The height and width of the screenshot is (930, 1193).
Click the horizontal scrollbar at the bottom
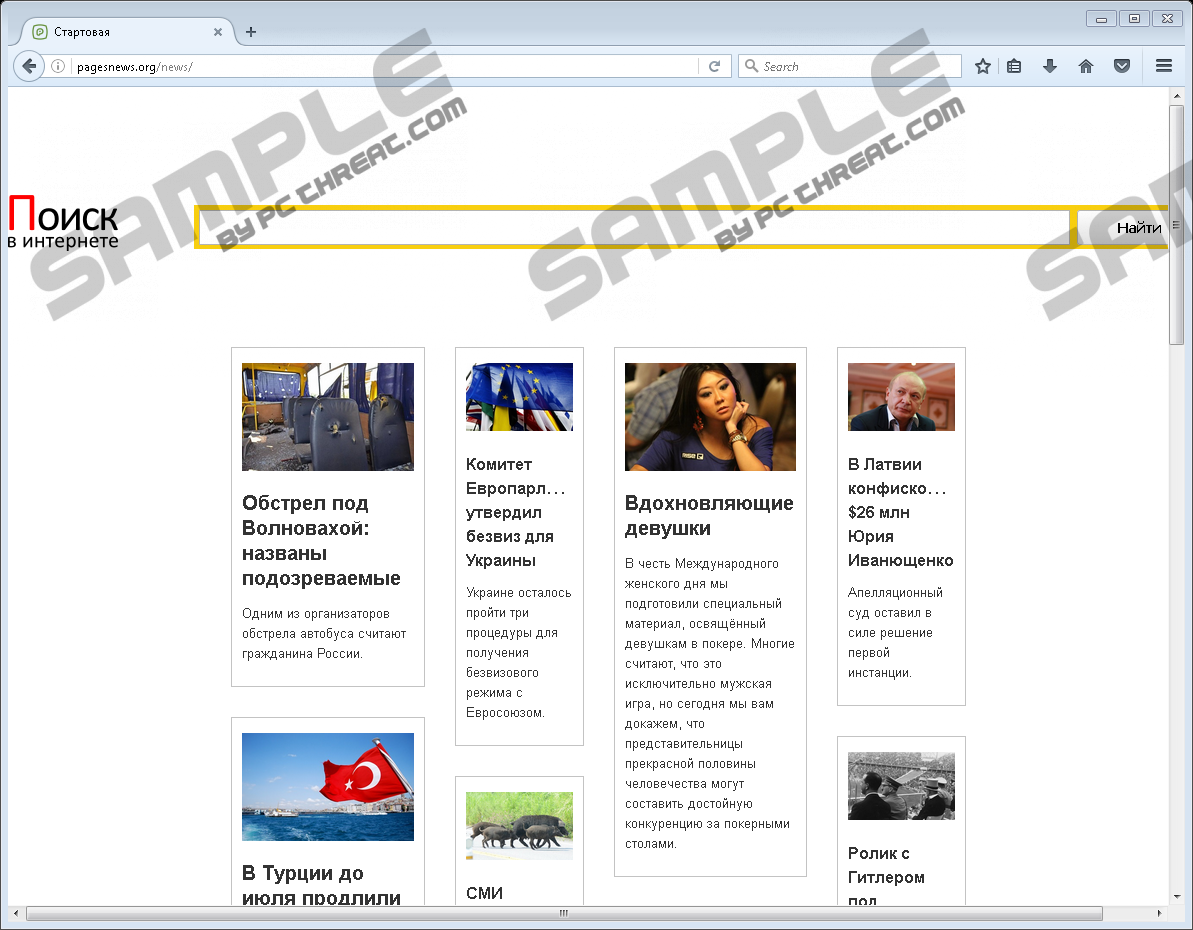point(564,913)
